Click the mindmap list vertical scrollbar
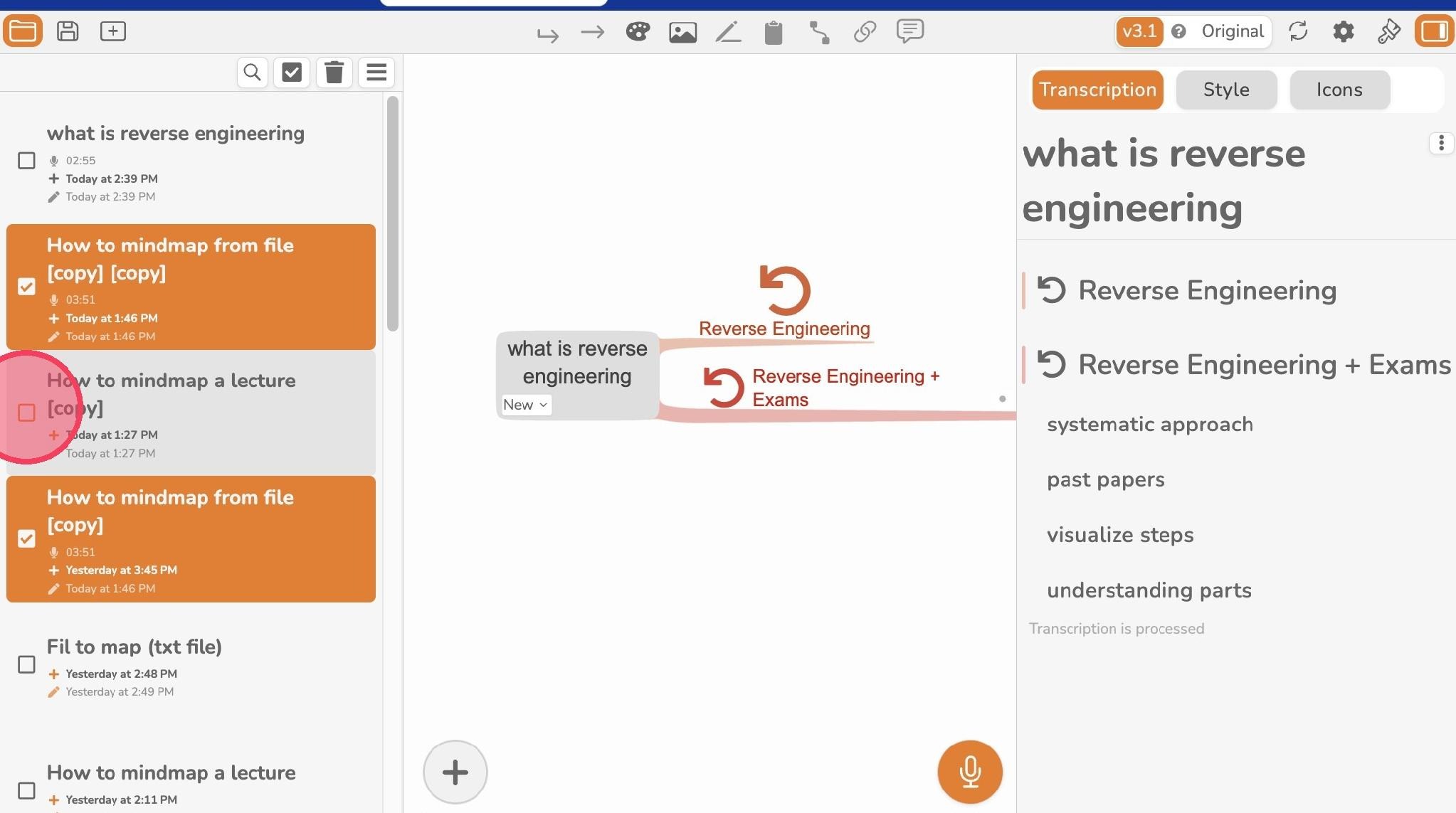 click(x=393, y=213)
